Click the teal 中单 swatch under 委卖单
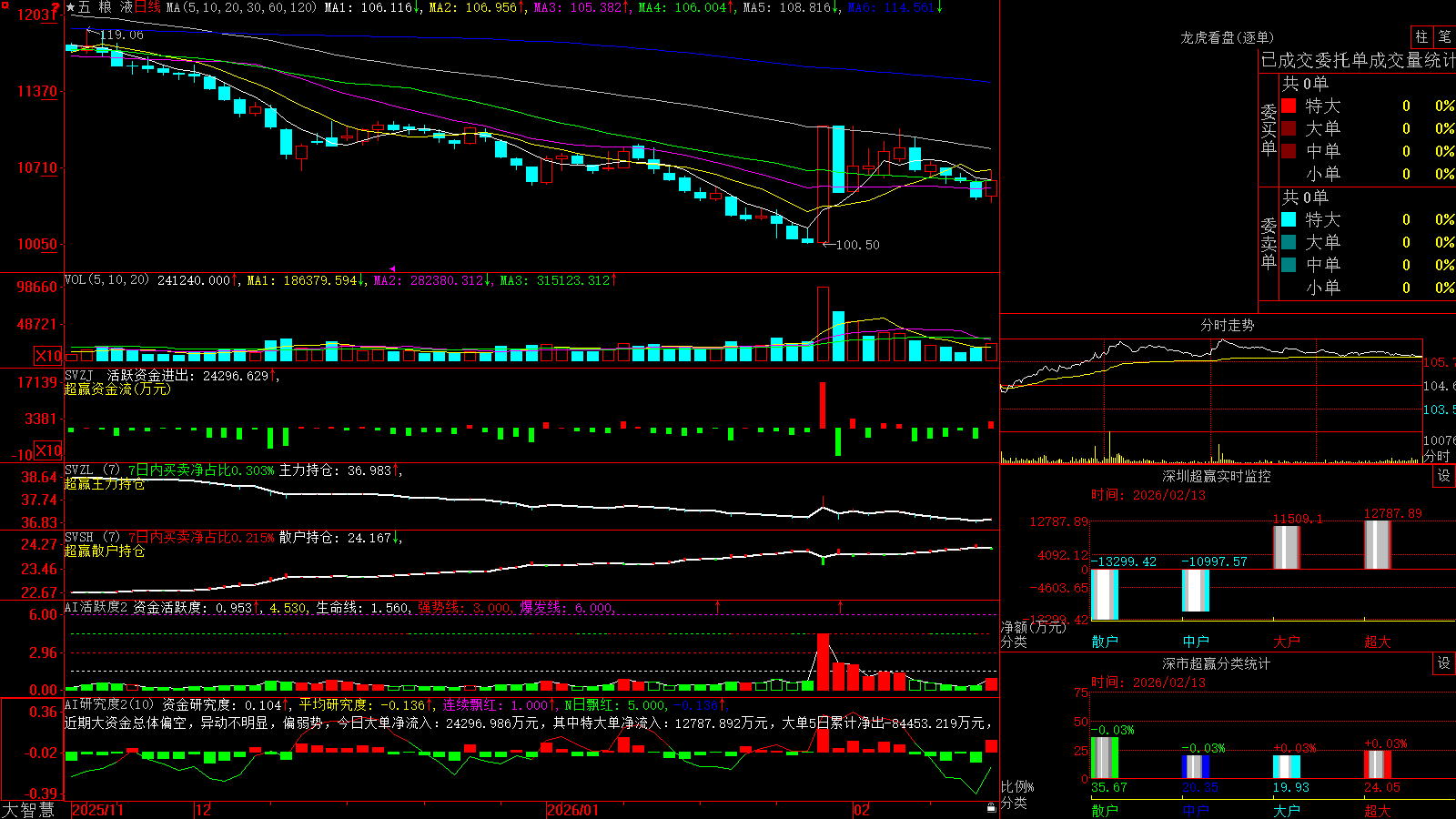 point(1289,265)
